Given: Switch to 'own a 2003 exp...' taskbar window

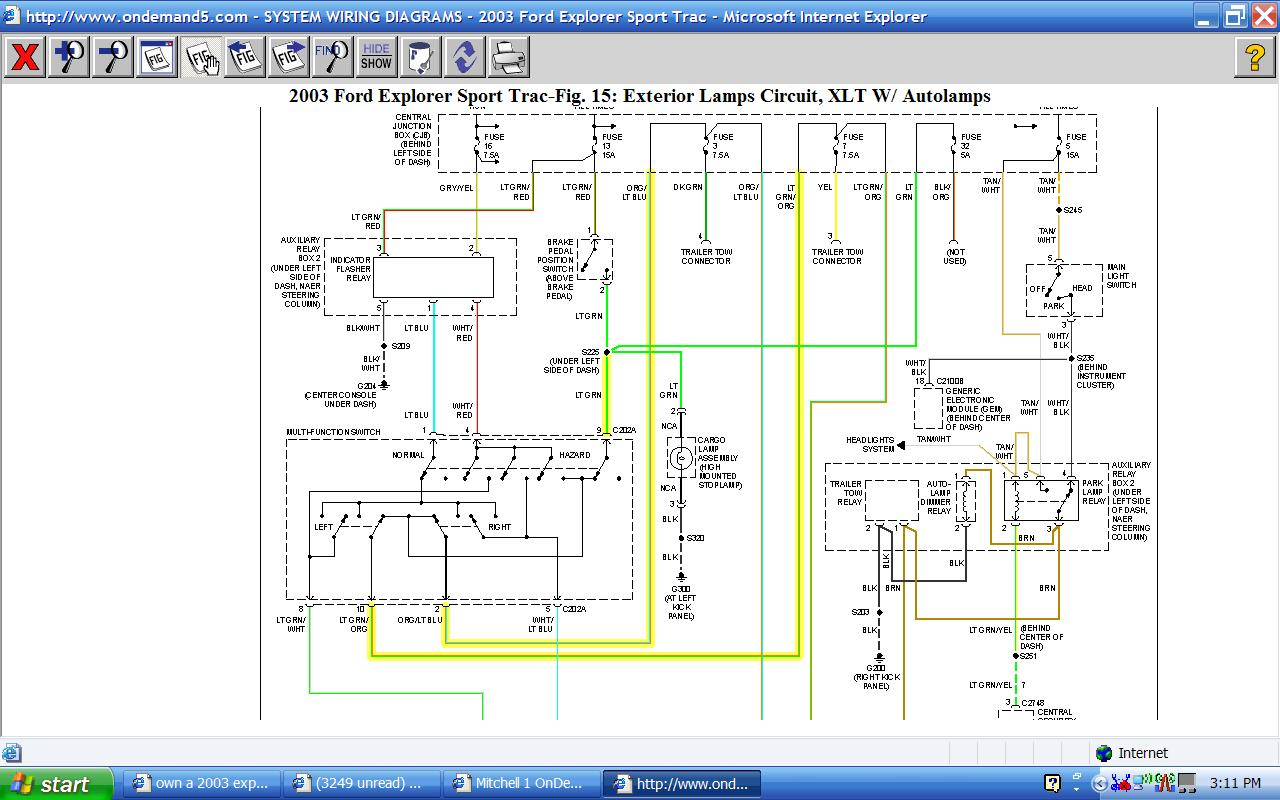Looking at the screenshot, I should tap(201, 784).
